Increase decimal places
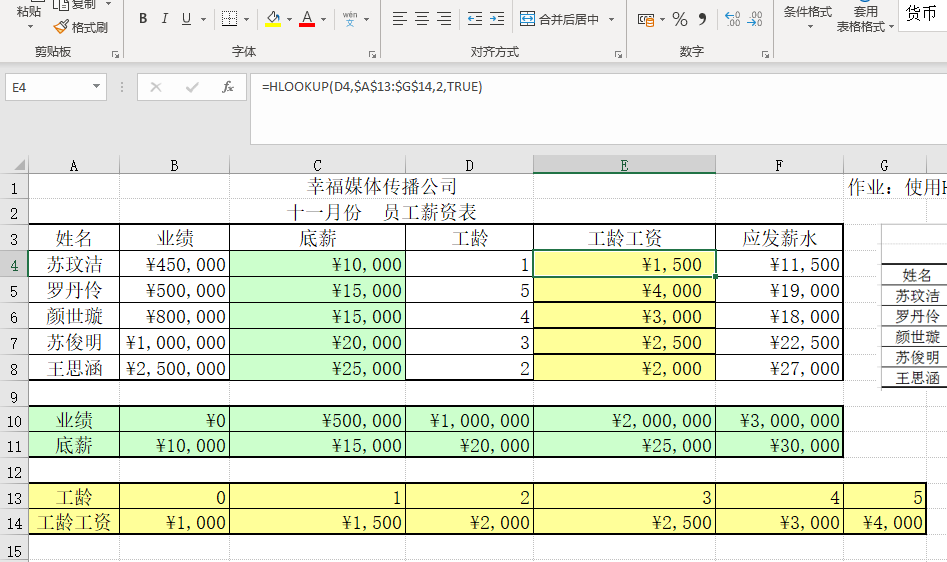The width and height of the screenshot is (947, 562). (733, 19)
